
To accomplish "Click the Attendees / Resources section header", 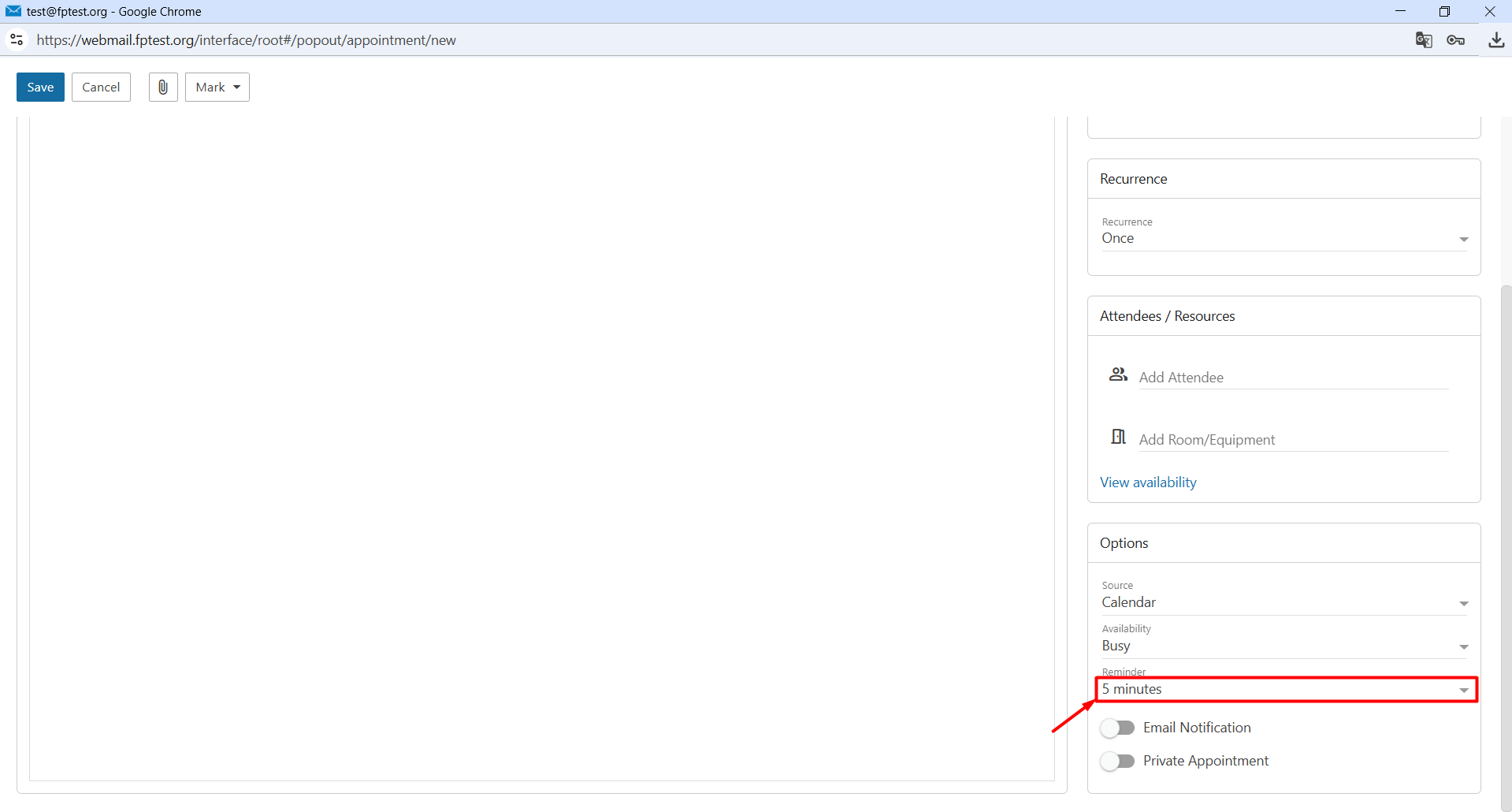I will point(1284,316).
